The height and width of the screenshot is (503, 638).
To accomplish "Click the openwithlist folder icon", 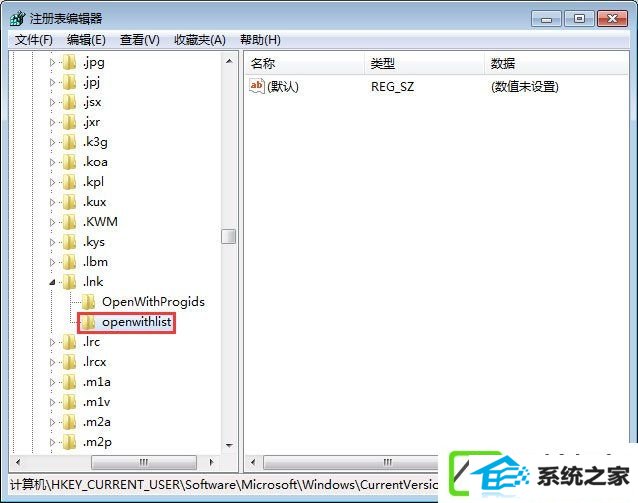I will [88, 322].
